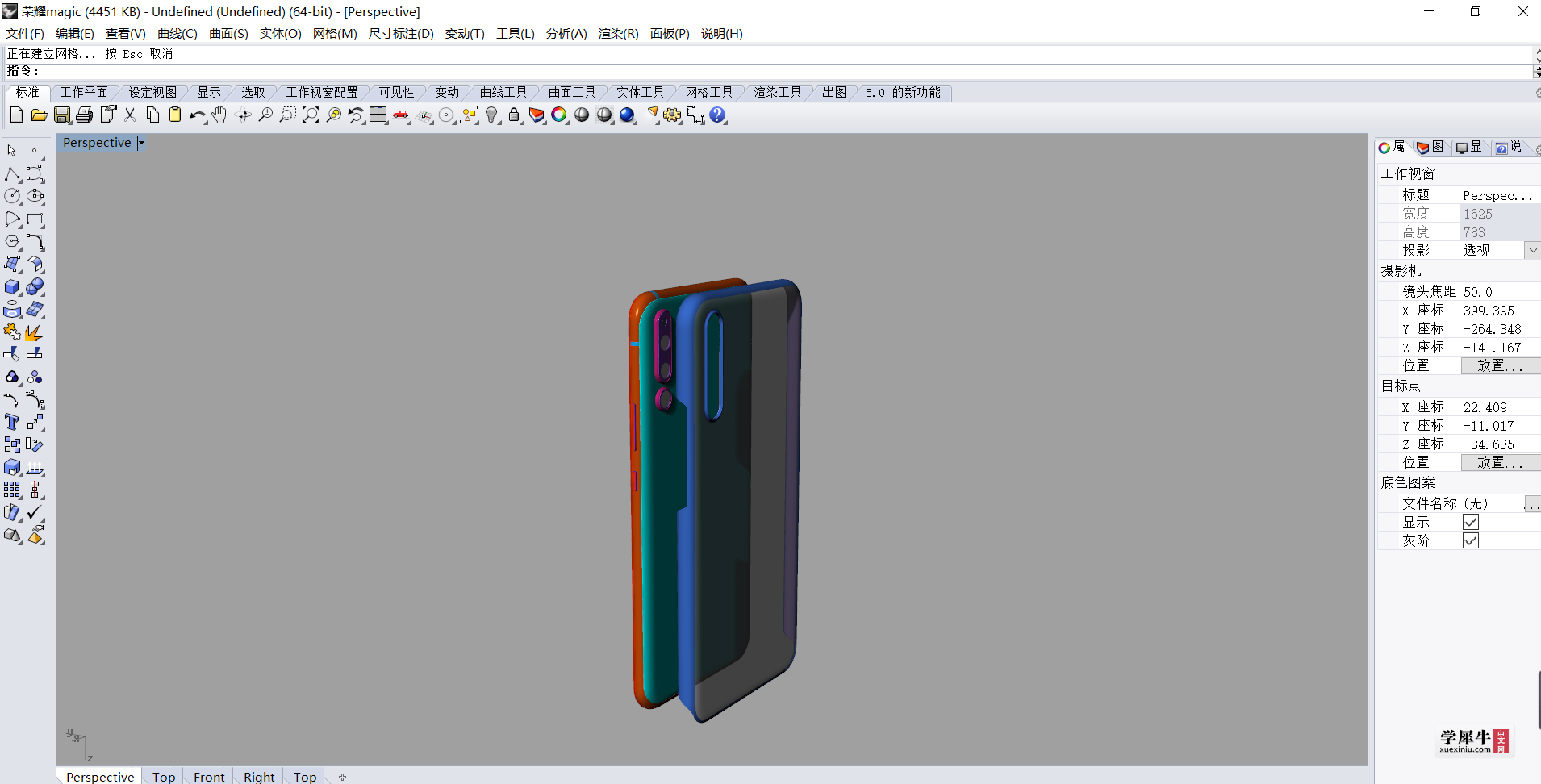Image resolution: width=1541 pixels, height=784 pixels.
Task: Click the New file icon
Action: click(16, 115)
